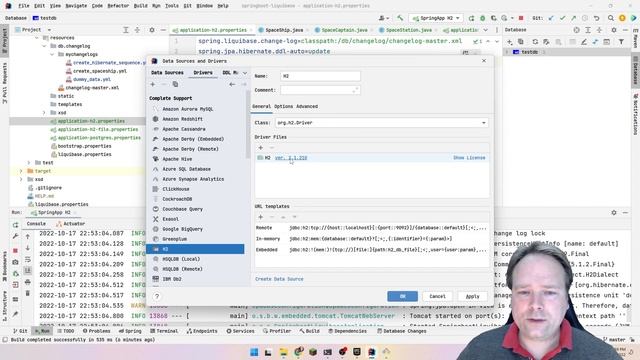Expand the target folder in project tree
Screen dimensions: 640x360
point(21,171)
